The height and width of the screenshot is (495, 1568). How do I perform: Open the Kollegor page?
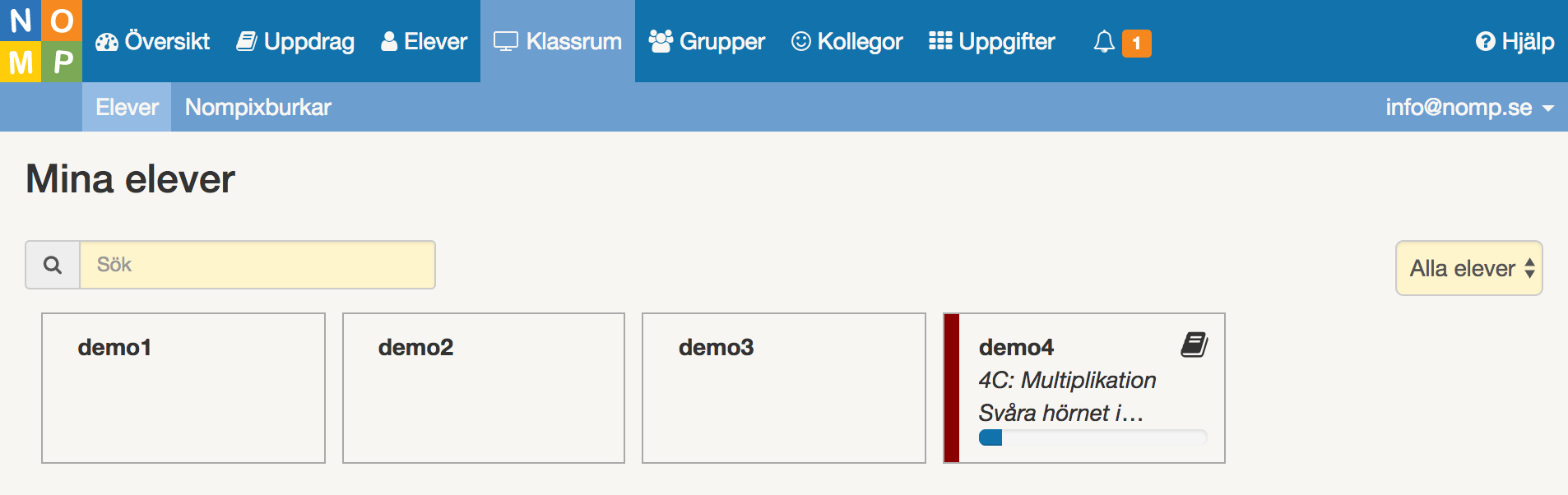847,41
